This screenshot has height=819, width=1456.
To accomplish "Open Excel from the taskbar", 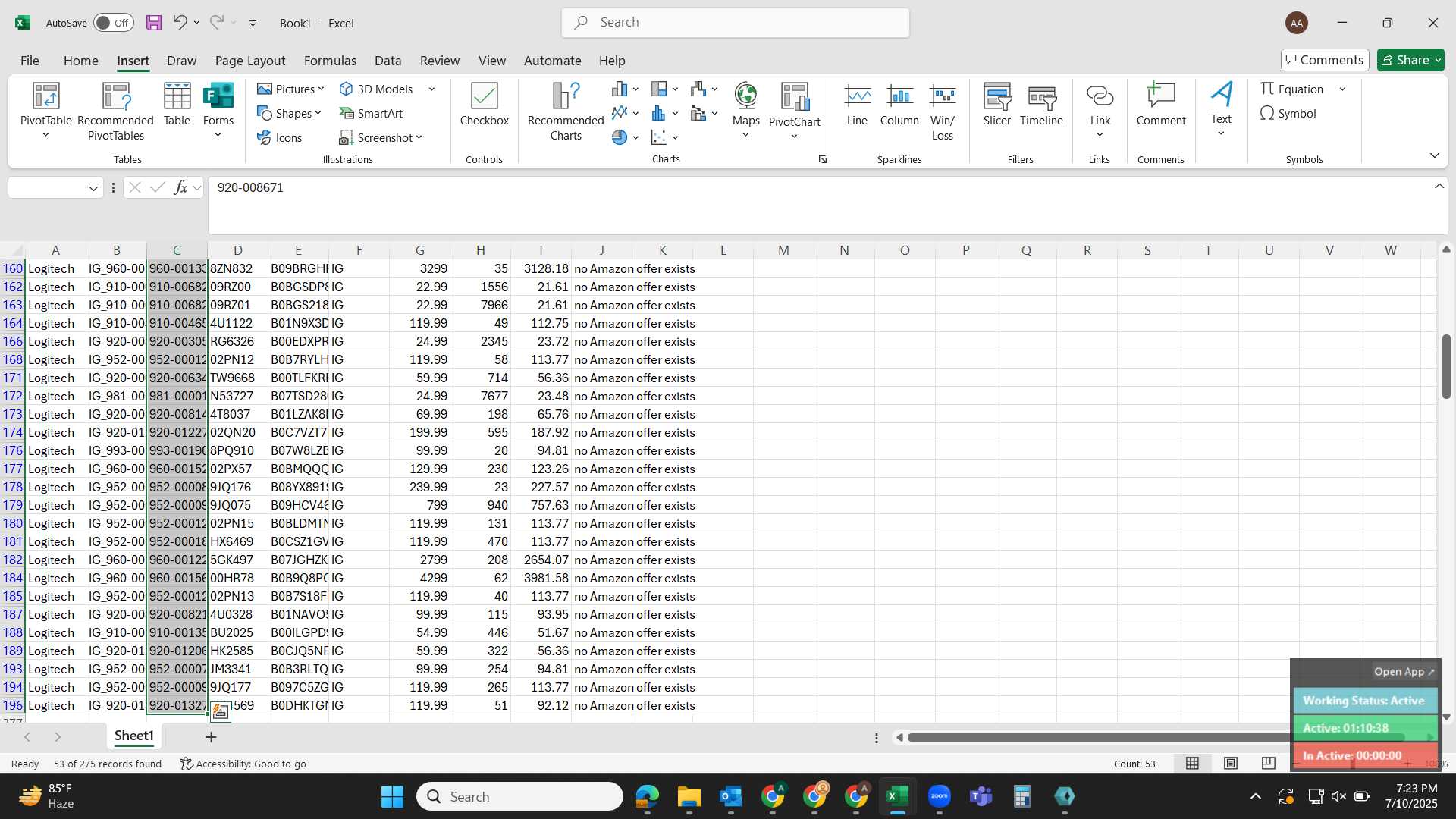I will pos(897,796).
